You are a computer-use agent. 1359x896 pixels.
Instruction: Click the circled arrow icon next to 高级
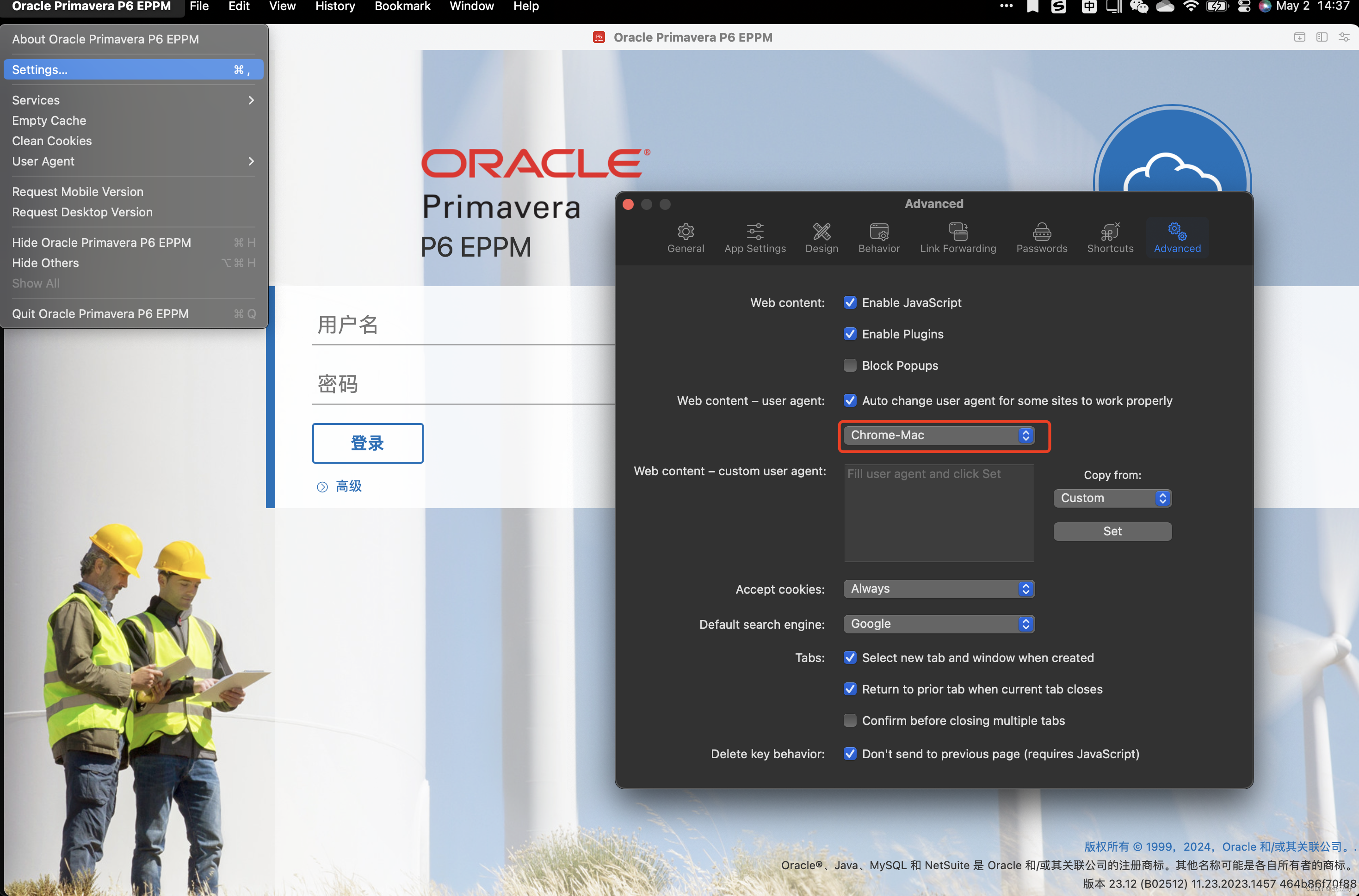tap(322, 487)
